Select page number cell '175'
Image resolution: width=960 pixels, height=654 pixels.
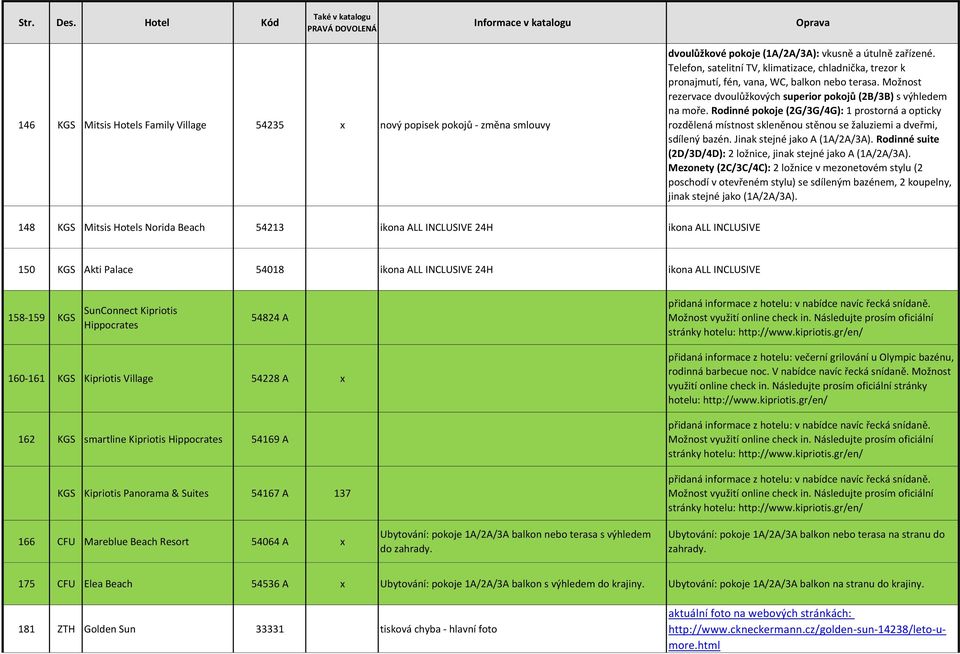26,584
